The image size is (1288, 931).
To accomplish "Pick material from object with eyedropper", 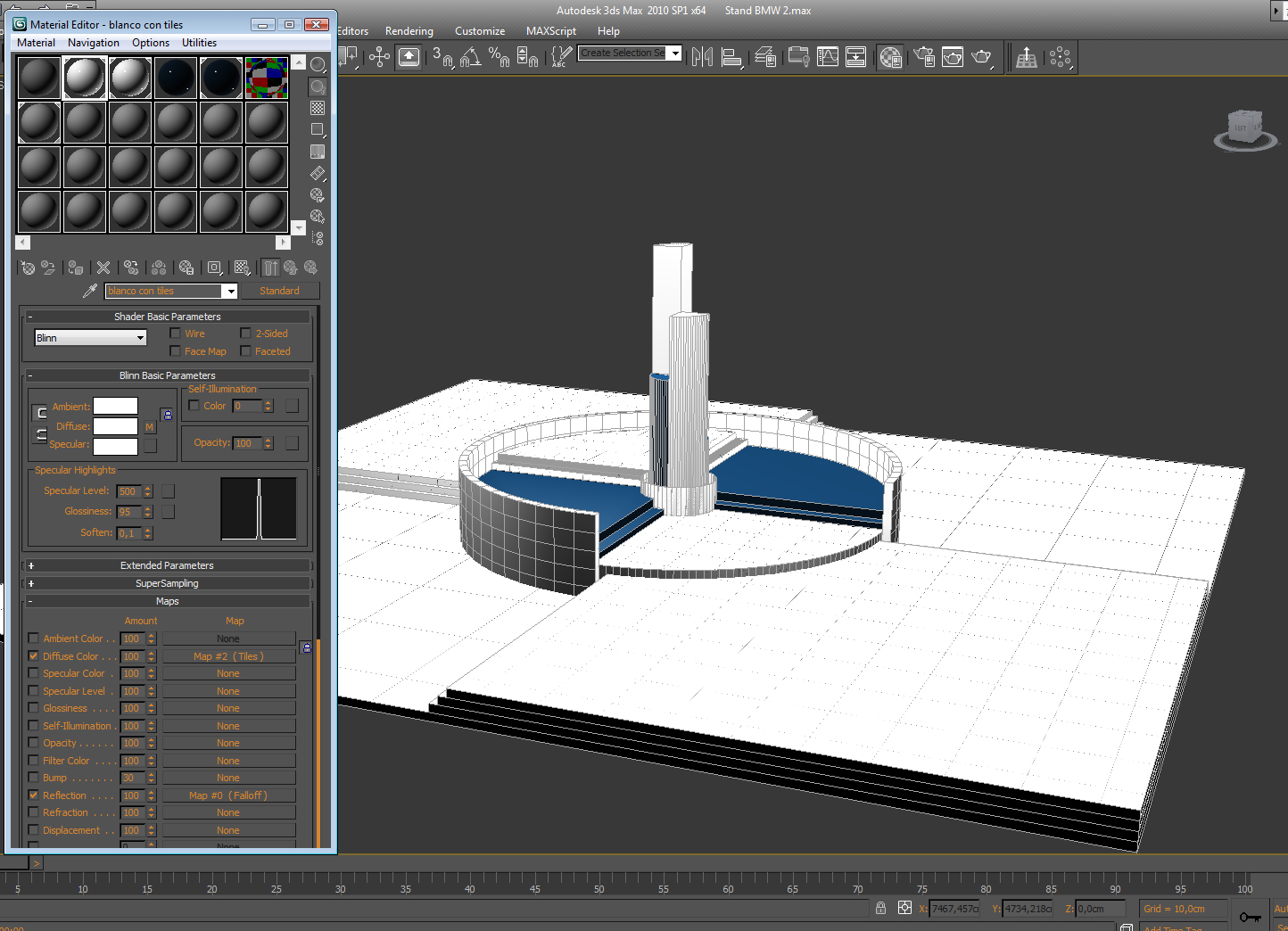I will point(89,291).
